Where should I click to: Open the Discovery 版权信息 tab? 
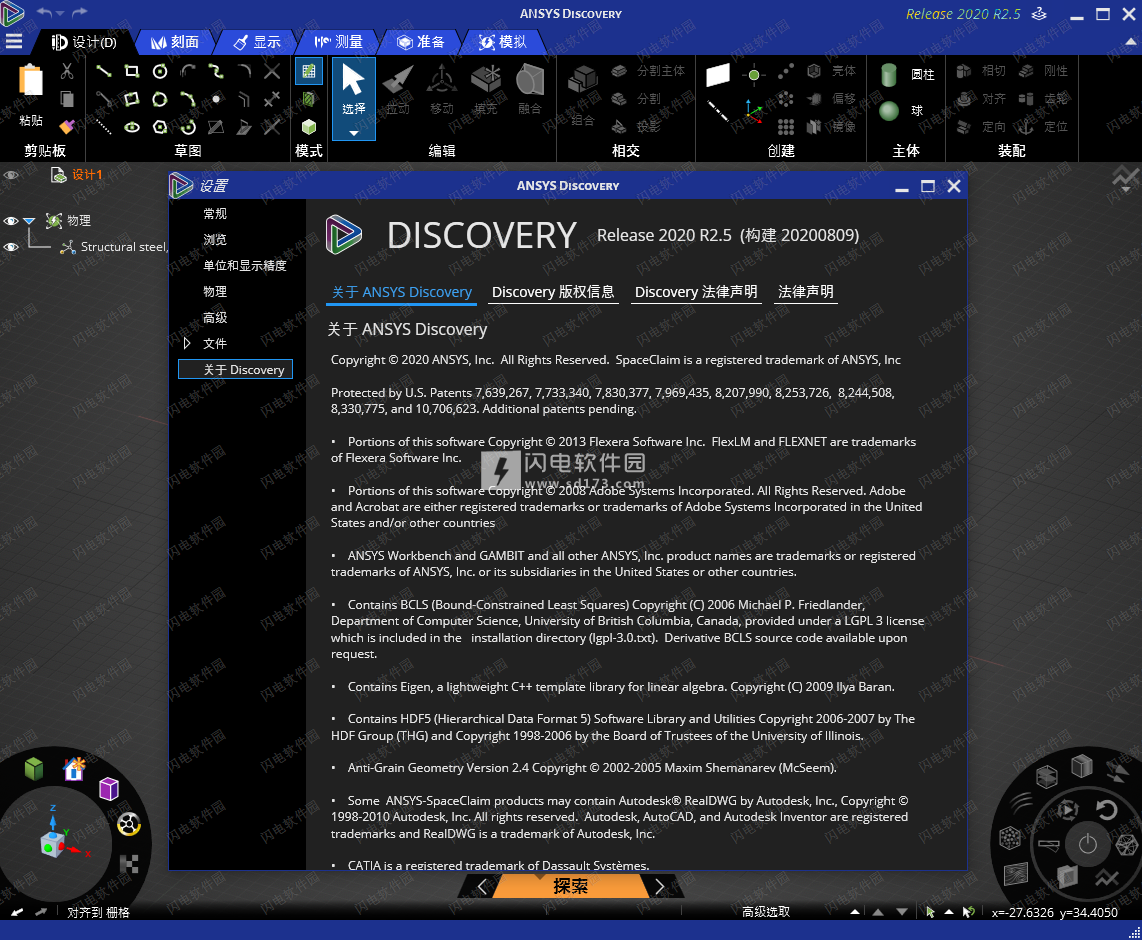[x=553, y=292]
